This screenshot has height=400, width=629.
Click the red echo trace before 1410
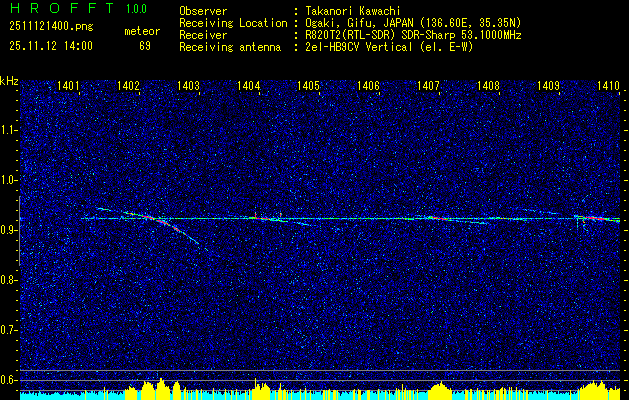click(595, 218)
